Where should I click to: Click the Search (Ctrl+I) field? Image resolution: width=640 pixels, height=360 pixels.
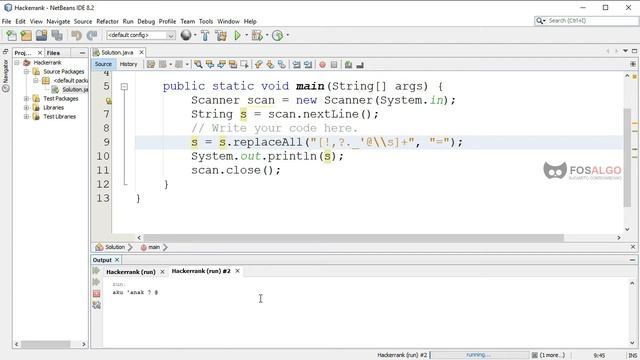point(587,20)
